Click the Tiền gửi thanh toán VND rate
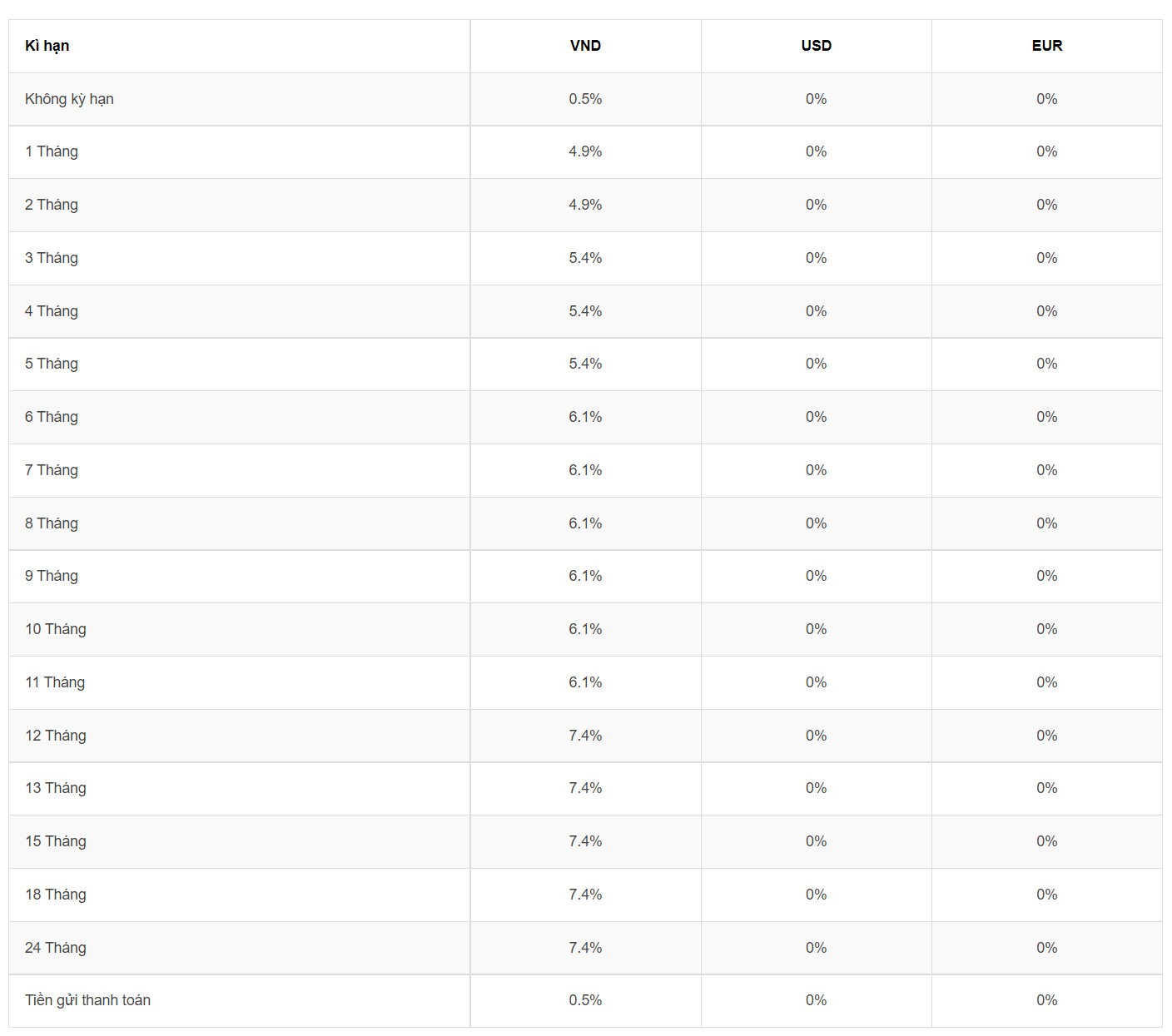Screen dimensions: 1172x1036 (585, 1000)
